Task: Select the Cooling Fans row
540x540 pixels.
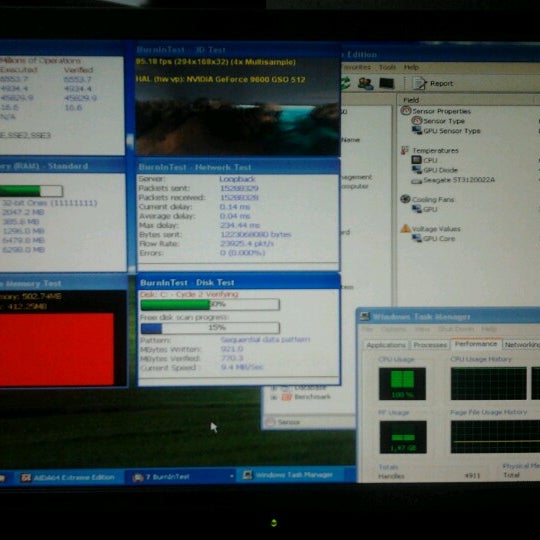Action: 427,199
